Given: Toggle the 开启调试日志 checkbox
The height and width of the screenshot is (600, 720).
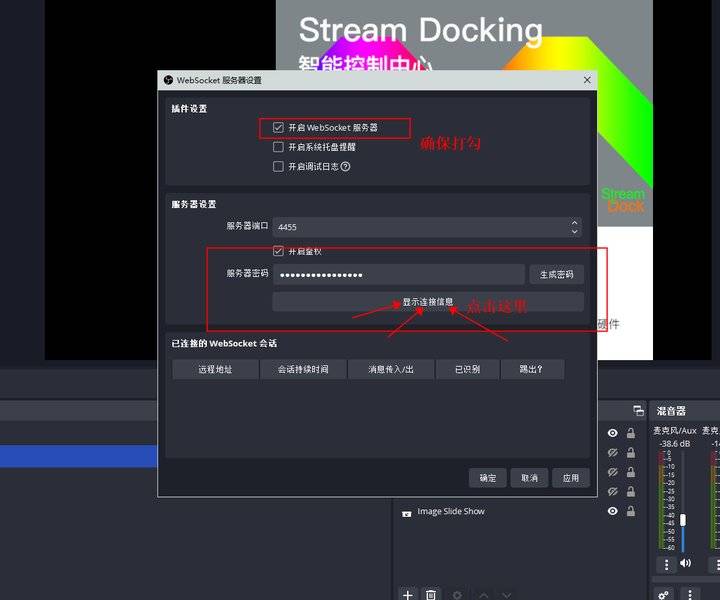Looking at the screenshot, I should tap(278, 166).
